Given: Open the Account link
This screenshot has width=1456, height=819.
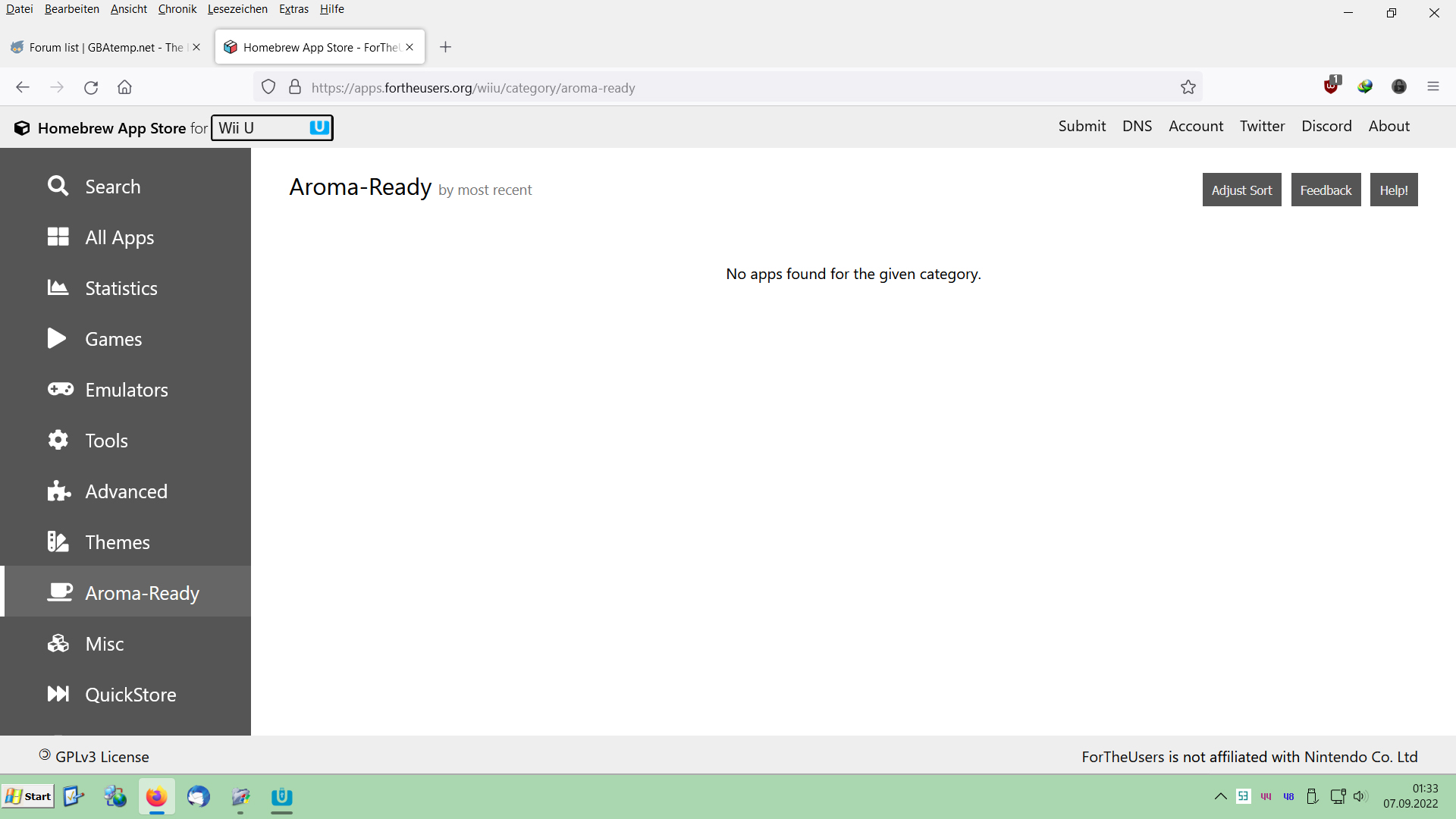Looking at the screenshot, I should click(x=1196, y=127).
